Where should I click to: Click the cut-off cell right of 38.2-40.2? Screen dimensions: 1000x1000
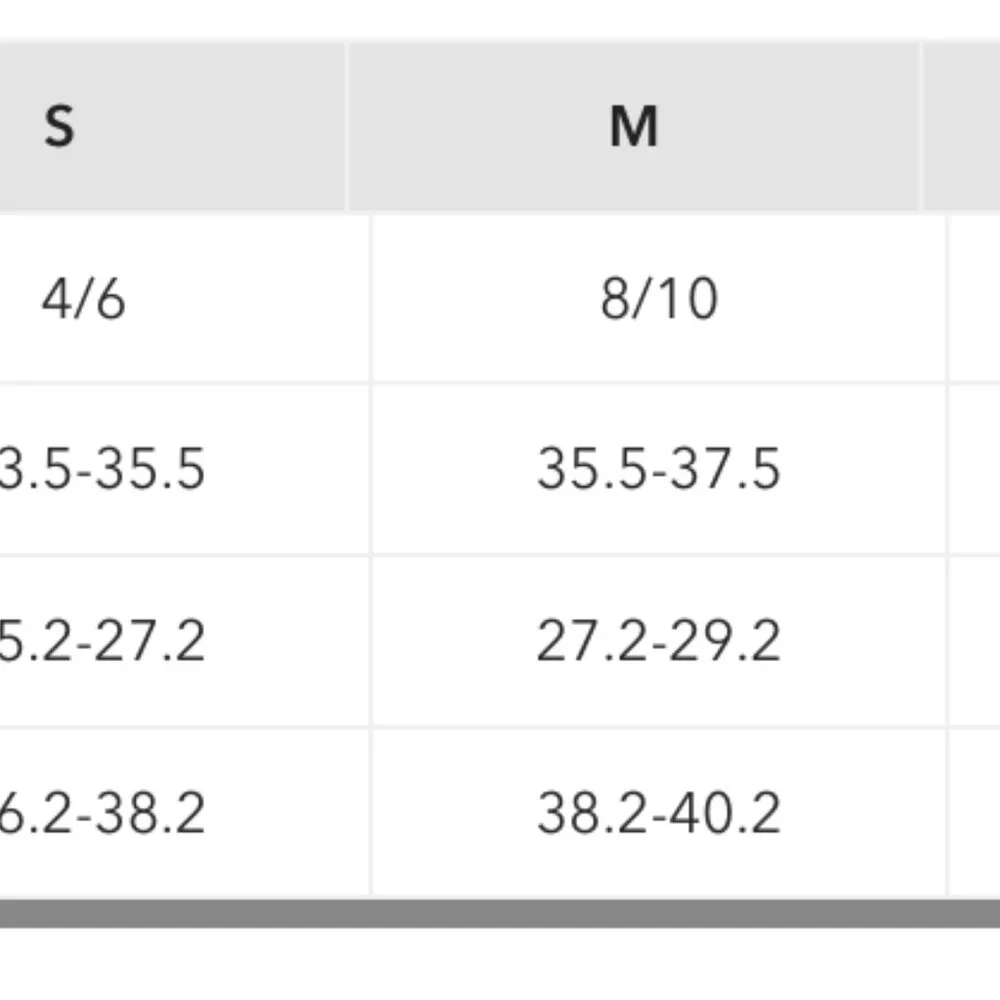975,813
